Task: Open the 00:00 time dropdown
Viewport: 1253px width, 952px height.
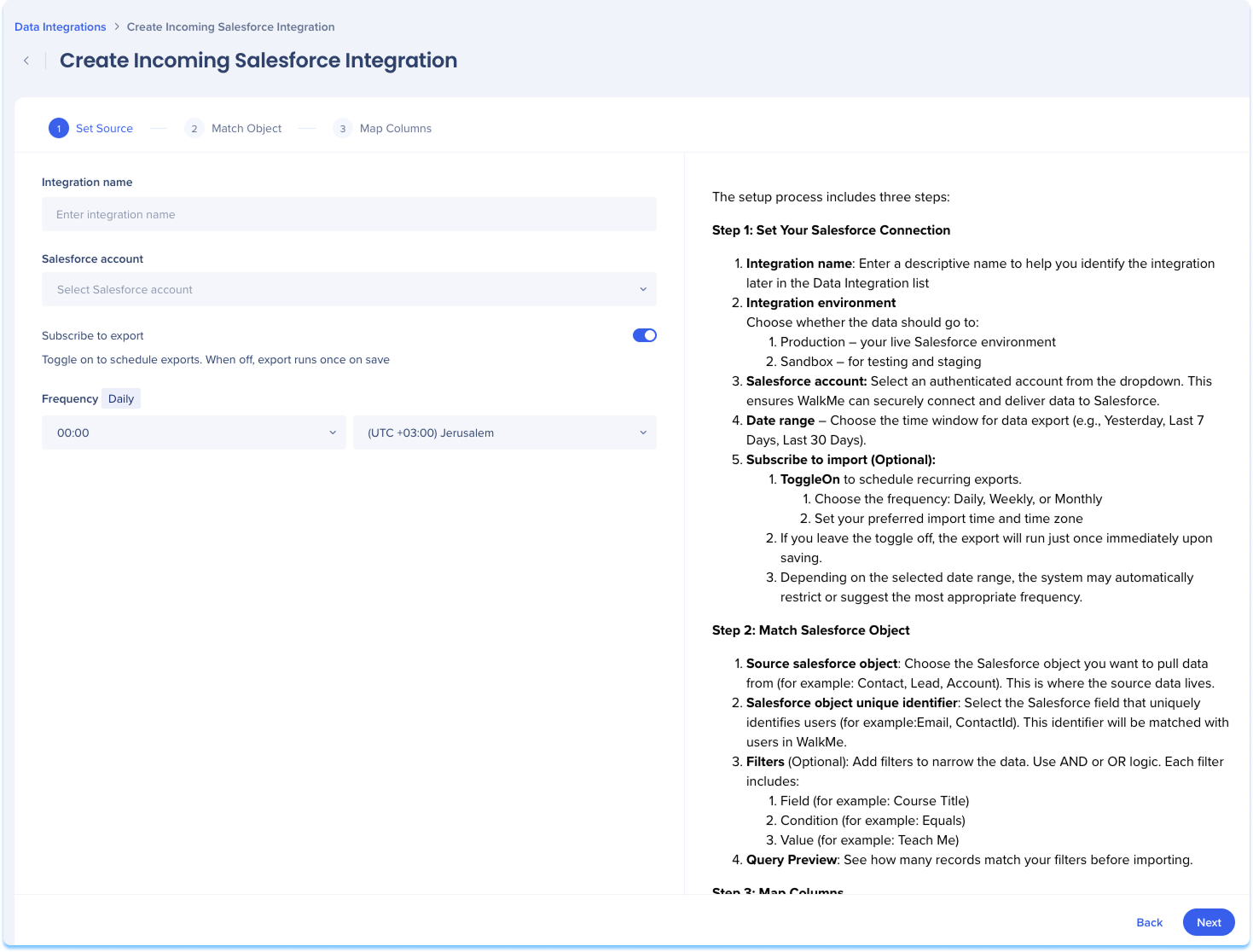Action: tap(194, 432)
